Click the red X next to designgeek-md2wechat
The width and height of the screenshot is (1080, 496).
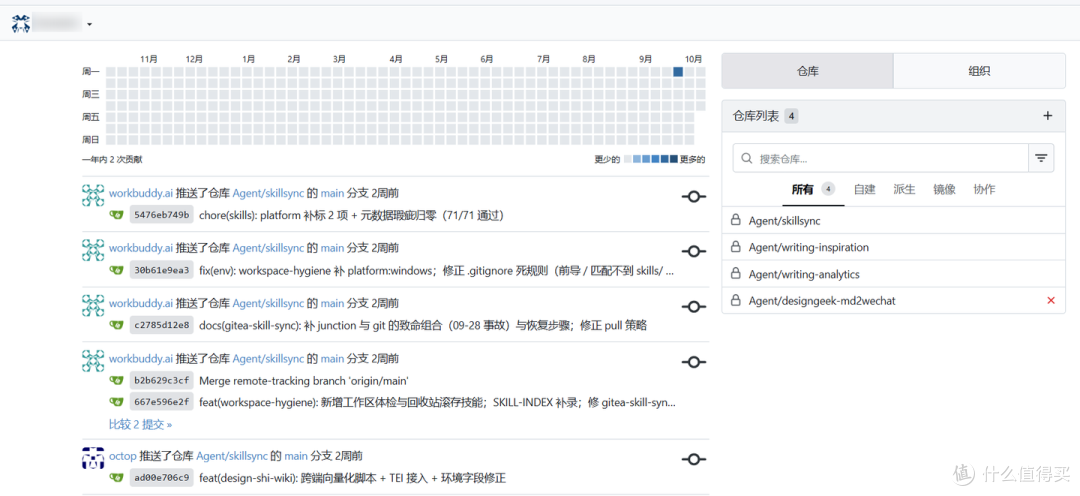click(x=1050, y=300)
